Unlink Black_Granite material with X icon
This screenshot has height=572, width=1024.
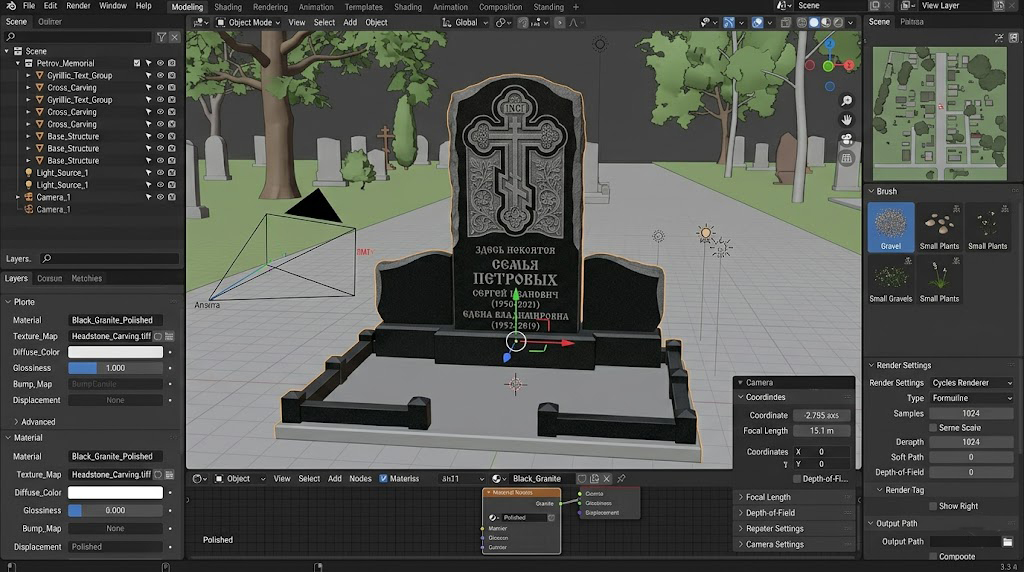(607, 479)
